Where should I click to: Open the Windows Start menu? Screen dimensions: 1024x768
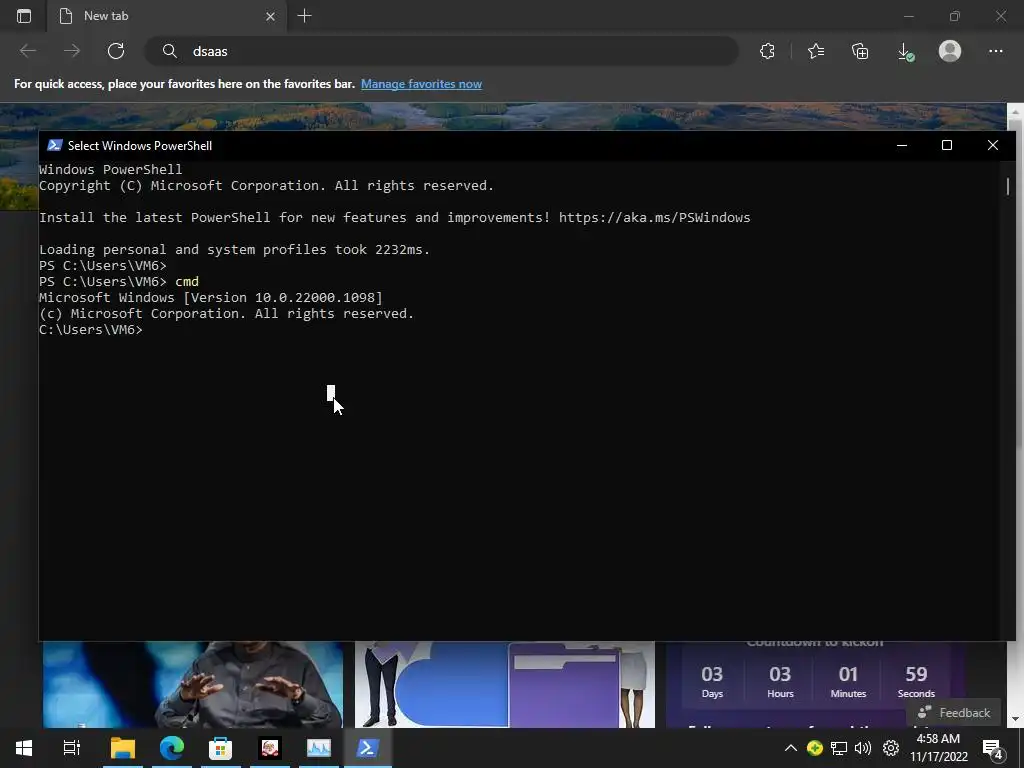point(24,748)
